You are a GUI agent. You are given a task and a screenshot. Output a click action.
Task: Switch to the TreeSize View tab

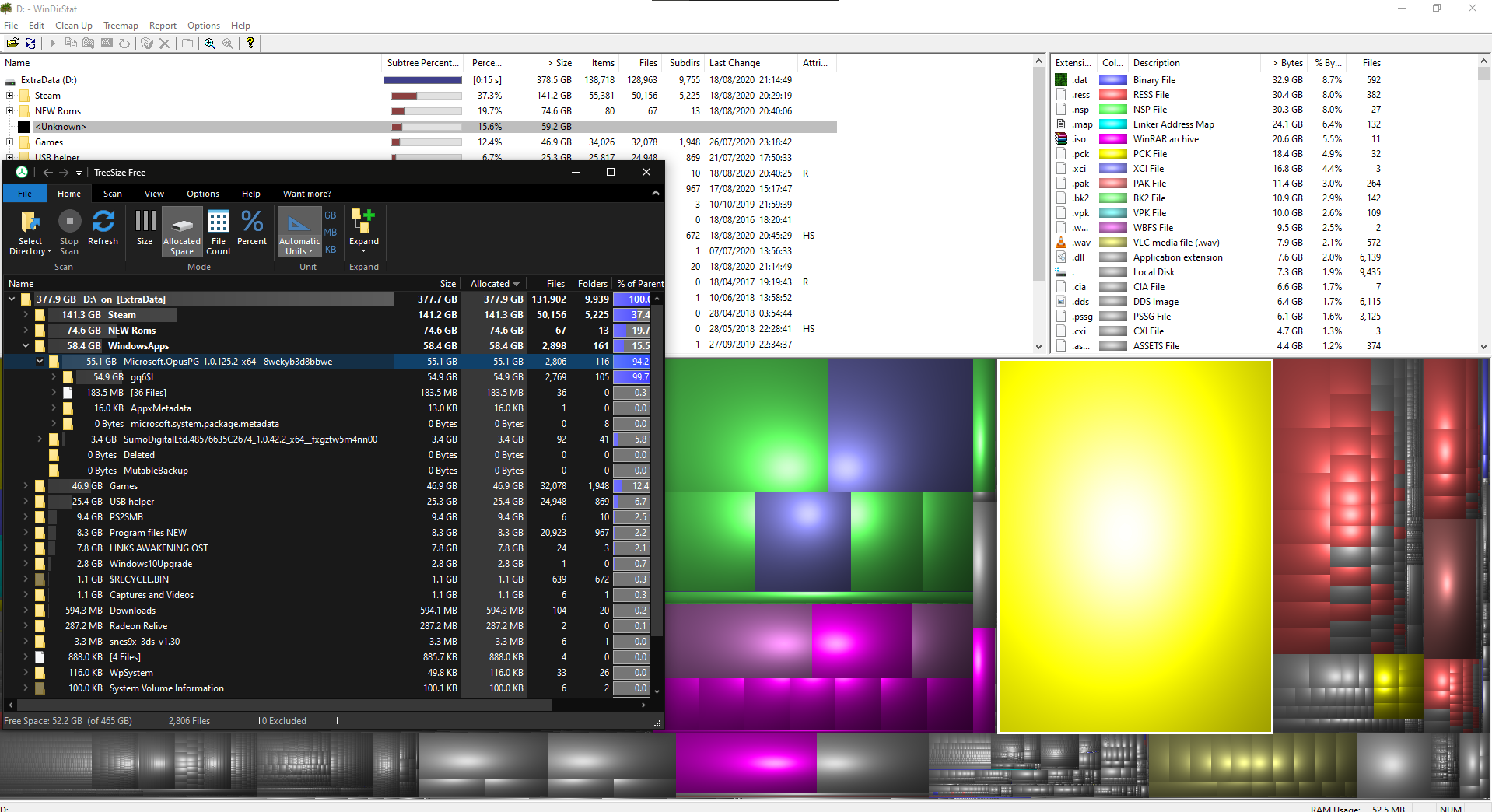pyautogui.click(x=154, y=194)
